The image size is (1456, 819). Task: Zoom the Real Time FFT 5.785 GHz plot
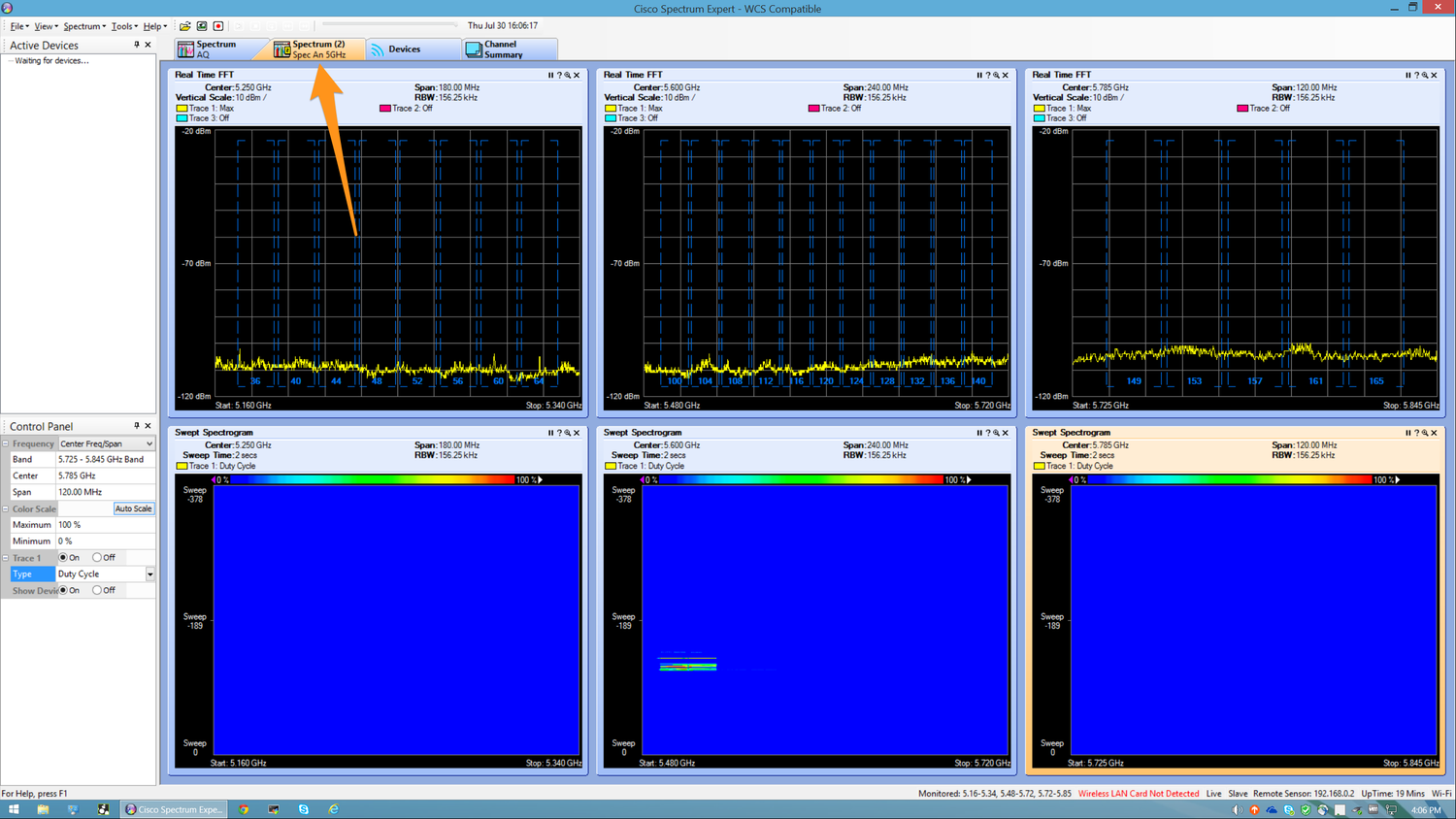pyautogui.click(x=1425, y=75)
